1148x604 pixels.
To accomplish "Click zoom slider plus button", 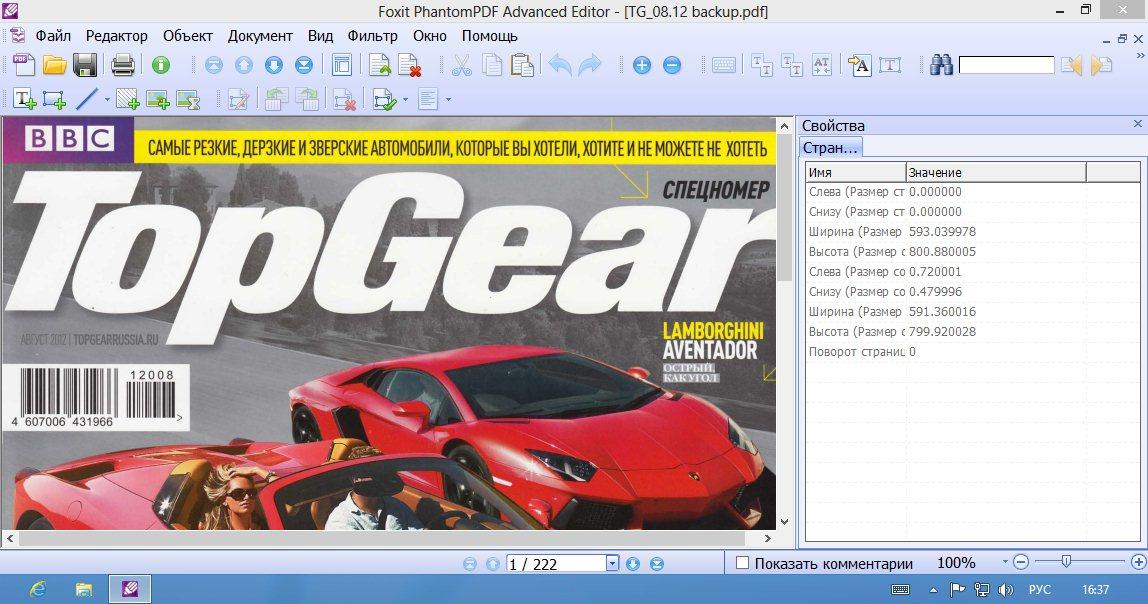I will pyautogui.click(x=1138, y=562).
